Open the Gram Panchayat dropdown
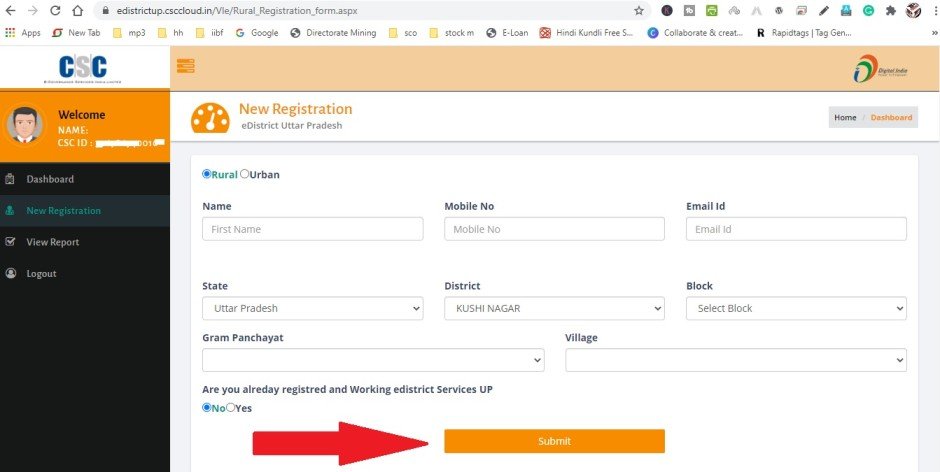This screenshot has width=940, height=472. pyautogui.click(x=373, y=360)
